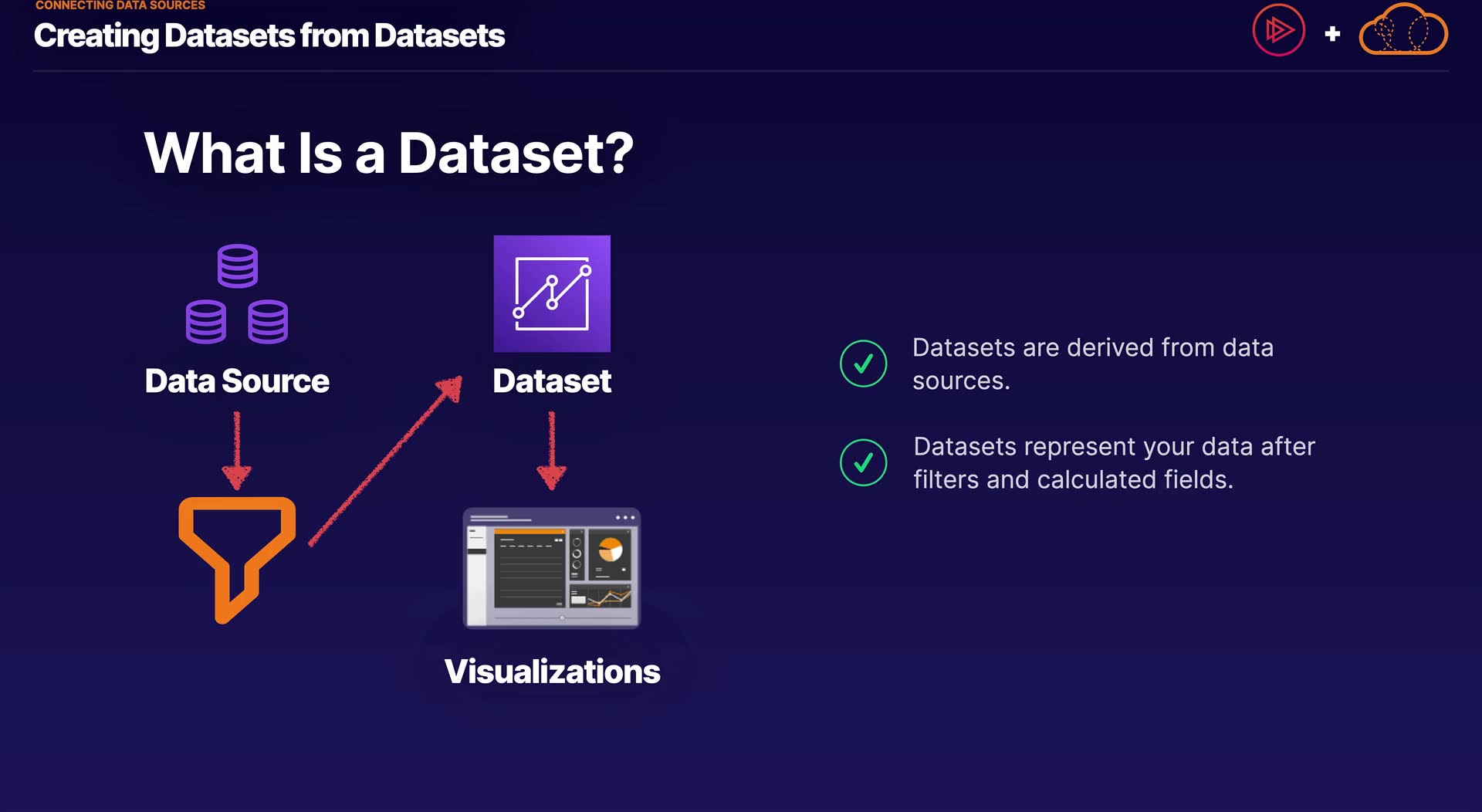Screen dimensions: 1482x812
Task: Click the purple Dataset chart icon
Action: pos(552,294)
